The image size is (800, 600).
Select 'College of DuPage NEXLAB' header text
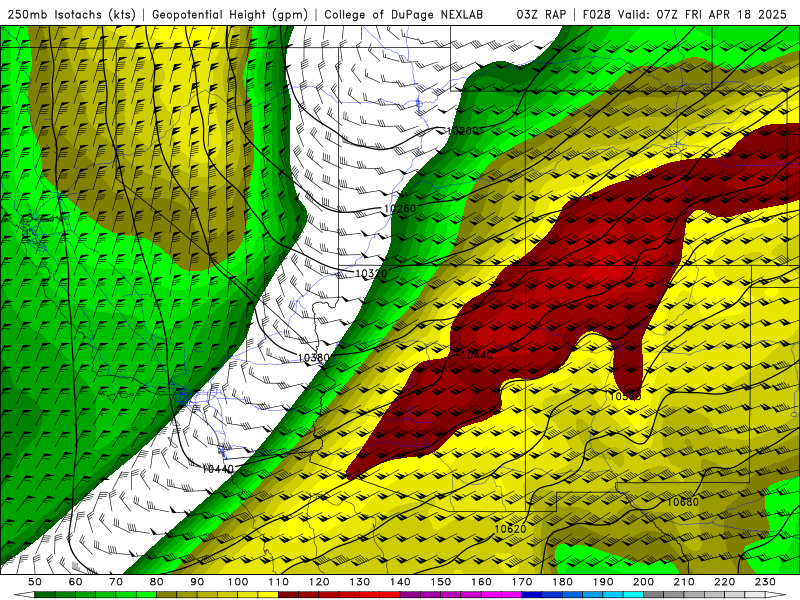tap(403, 14)
